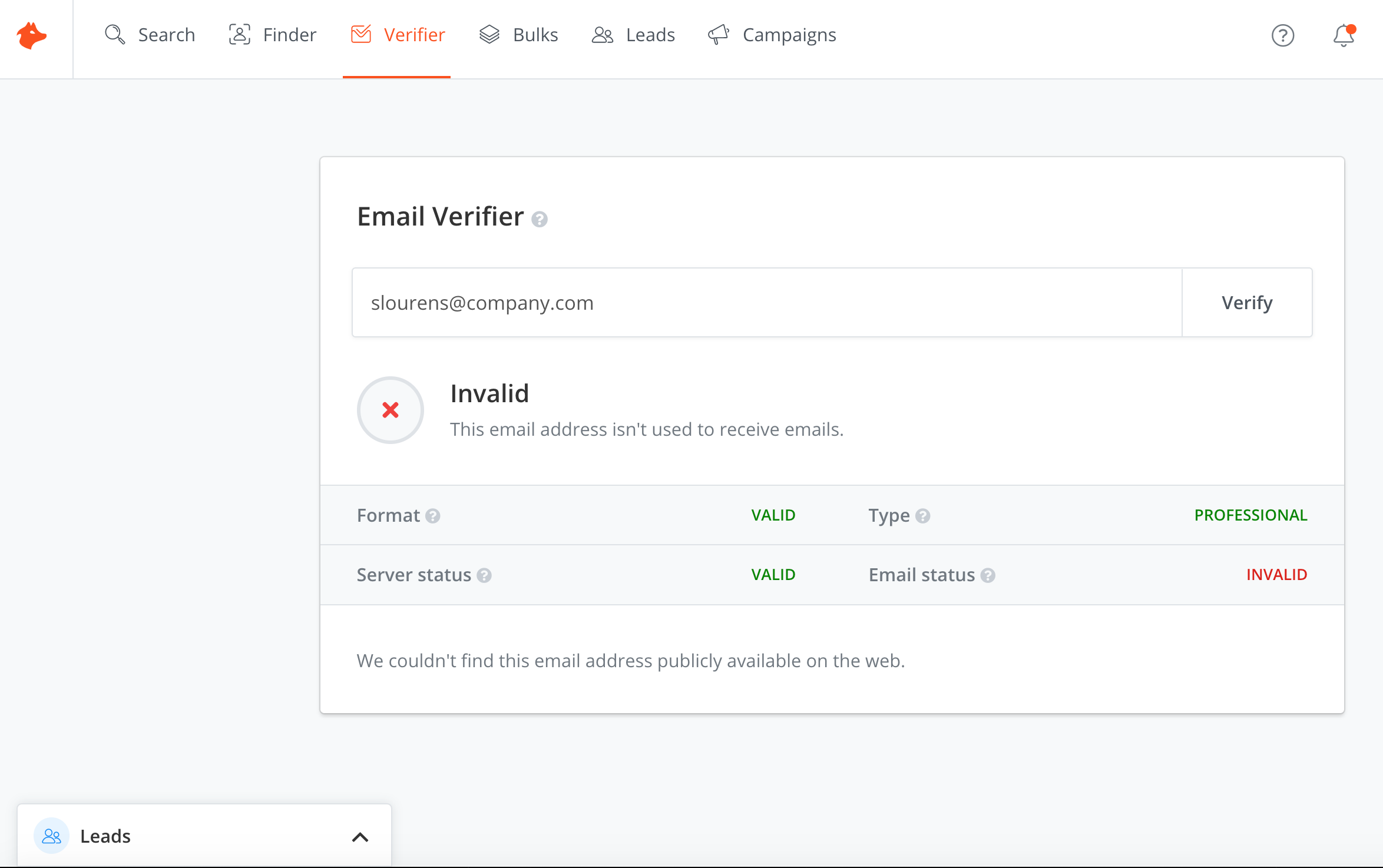
Task: Click the Email status info icon
Action: 988,575
